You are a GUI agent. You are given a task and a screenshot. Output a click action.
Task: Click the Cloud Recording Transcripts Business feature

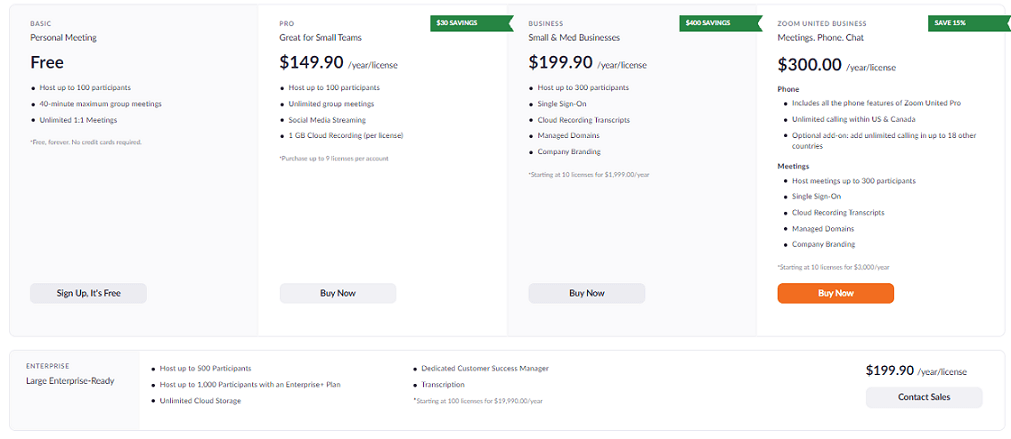584,120
